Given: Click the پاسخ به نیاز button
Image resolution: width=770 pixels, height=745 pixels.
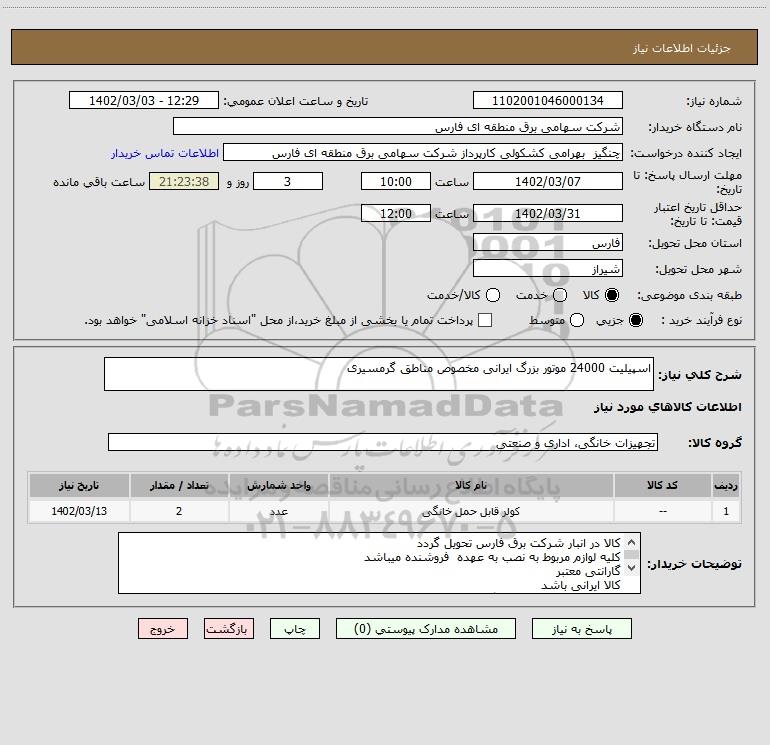Looking at the screenshot, I should click(582, 629).
